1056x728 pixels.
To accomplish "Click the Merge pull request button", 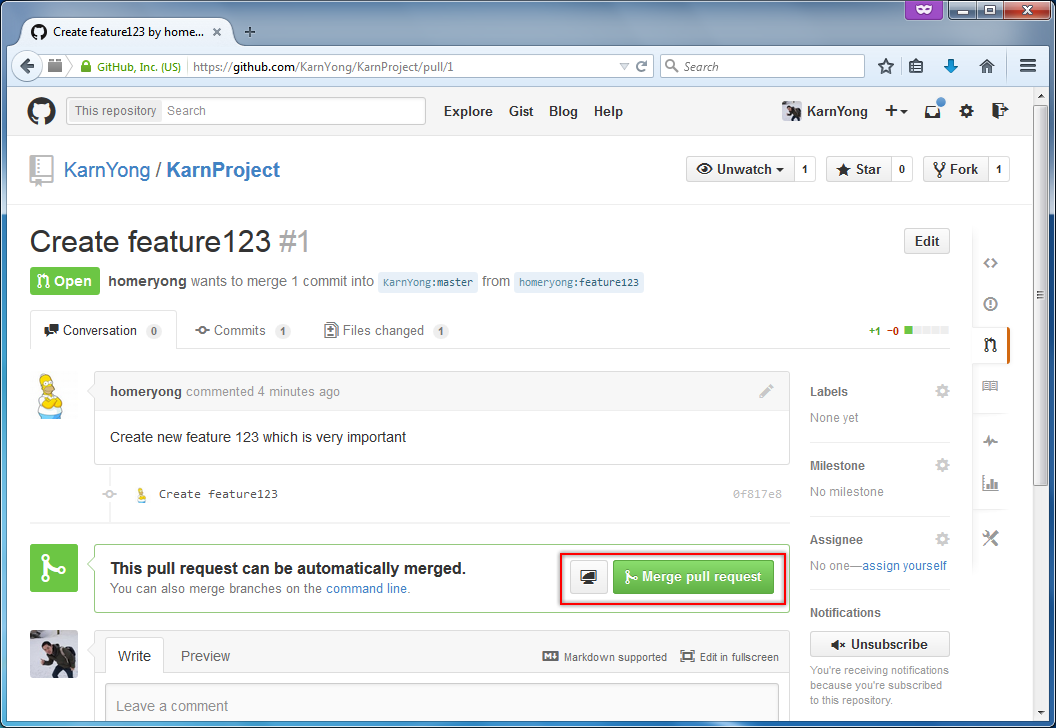I will [x=693, y=577].
